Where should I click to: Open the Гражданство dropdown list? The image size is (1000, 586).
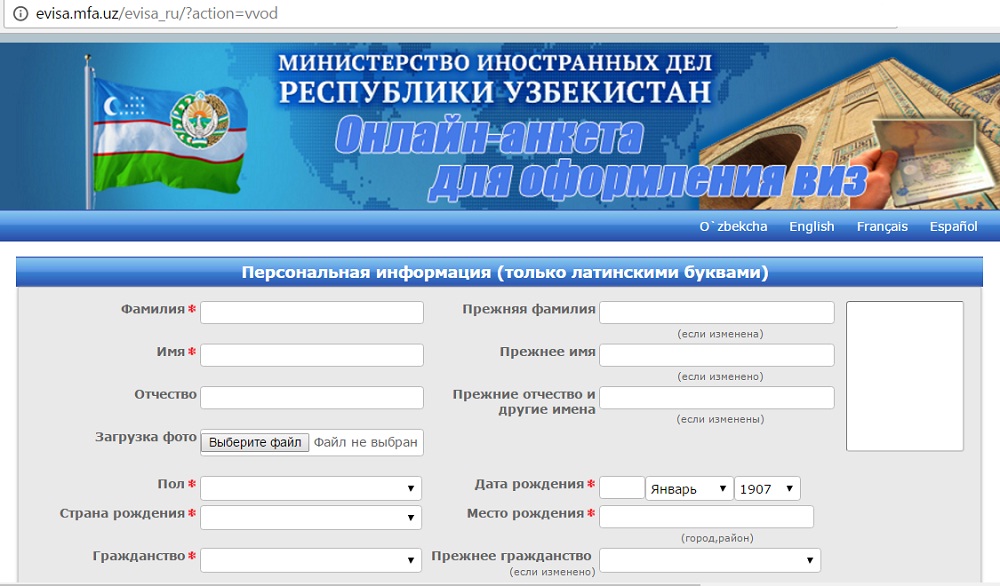click(x=311, y=559)
